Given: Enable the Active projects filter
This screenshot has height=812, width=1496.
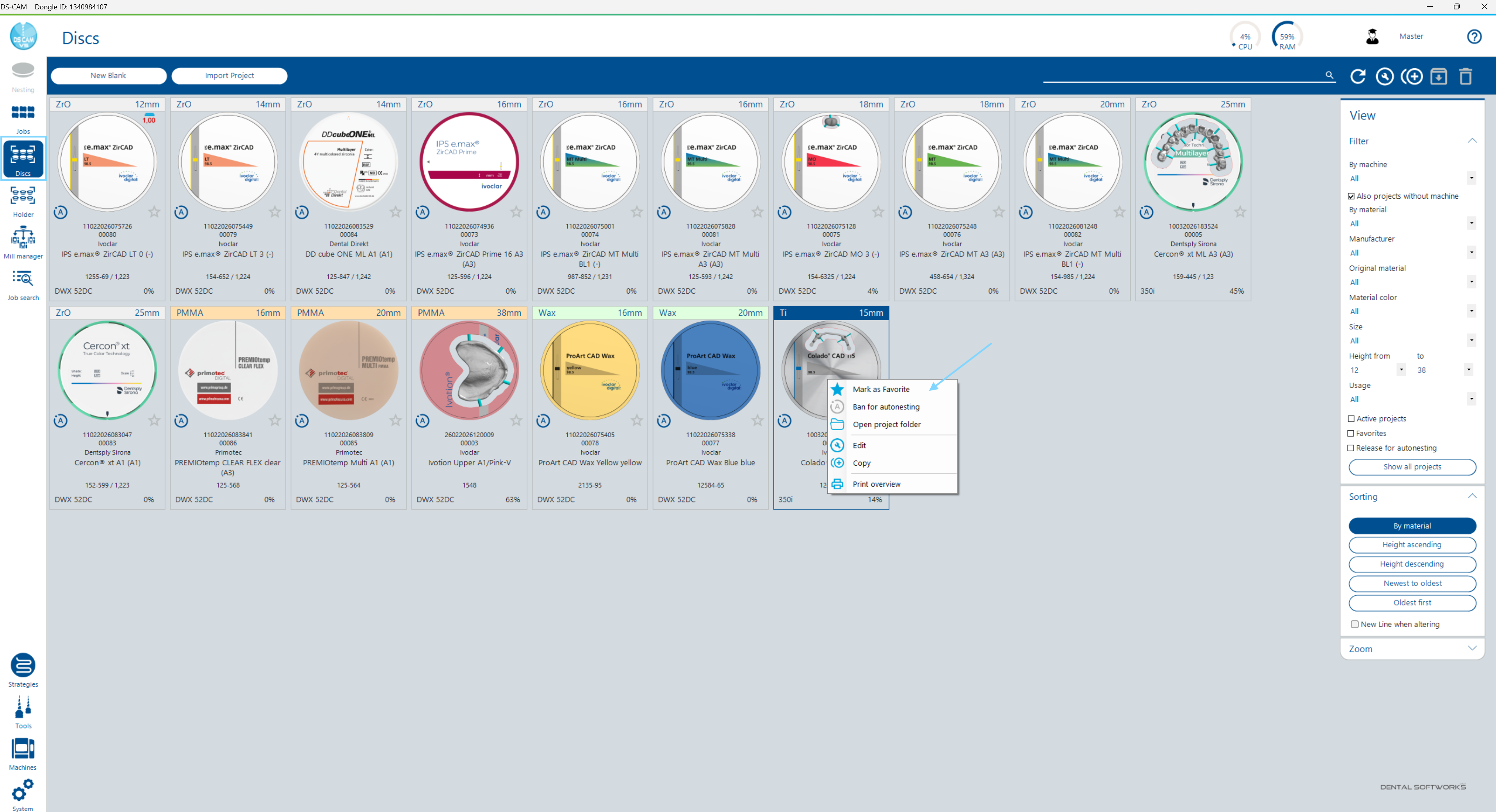Looking at the screenshot, I should (1351, 418).
